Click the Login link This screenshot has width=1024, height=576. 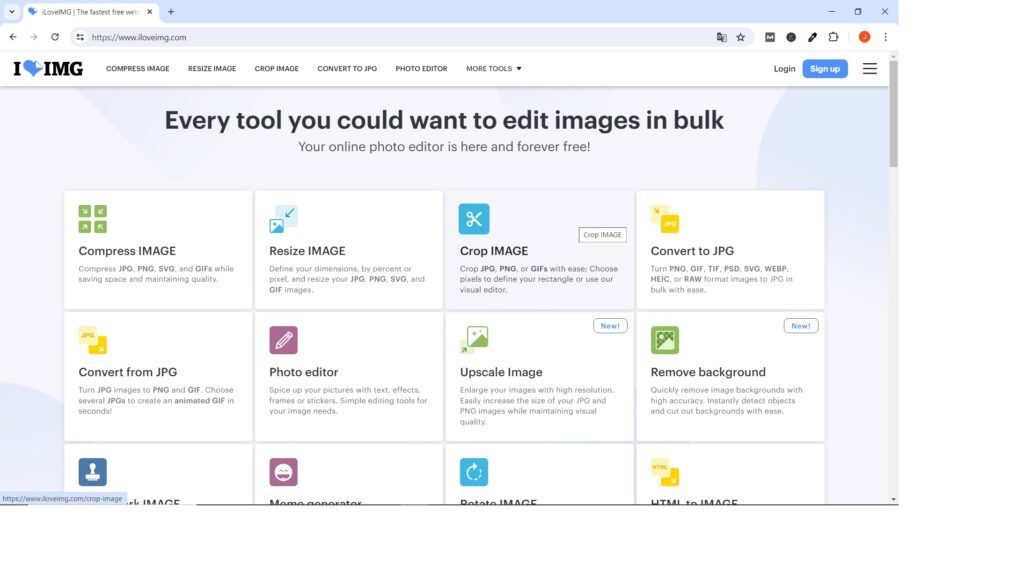click(784, 69)
